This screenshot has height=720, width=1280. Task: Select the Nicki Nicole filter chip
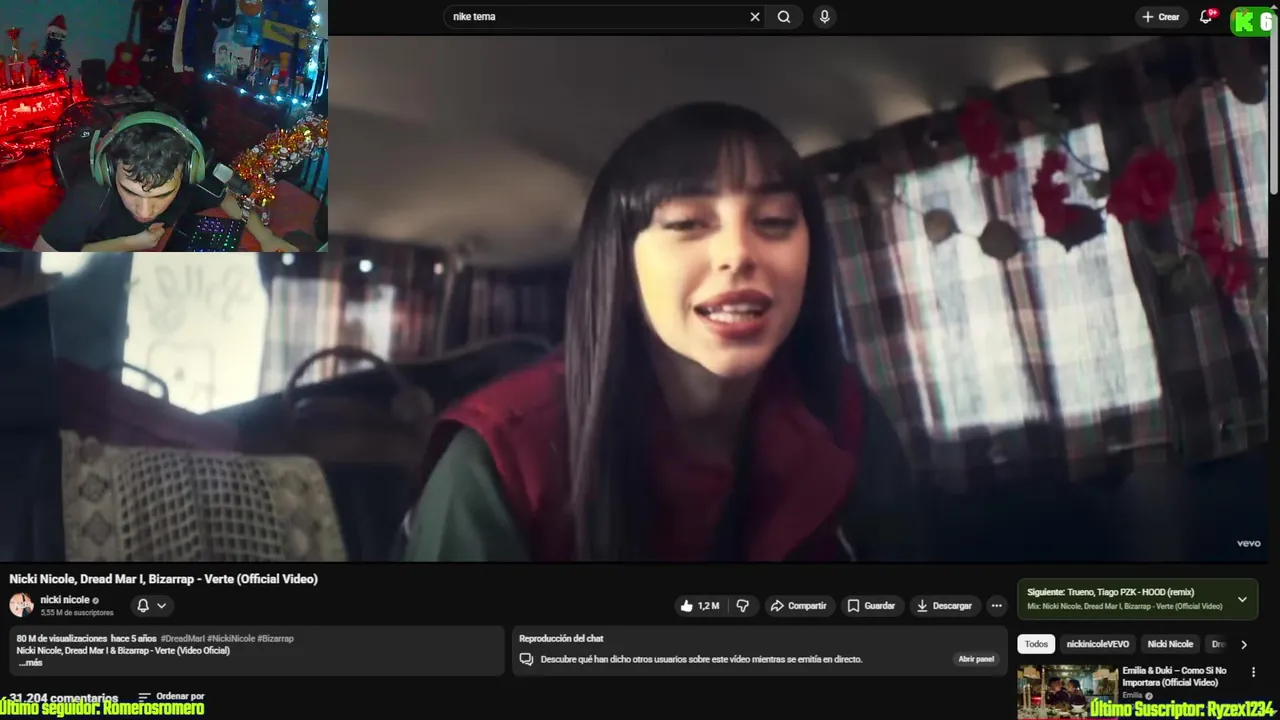click(1170, 644)
